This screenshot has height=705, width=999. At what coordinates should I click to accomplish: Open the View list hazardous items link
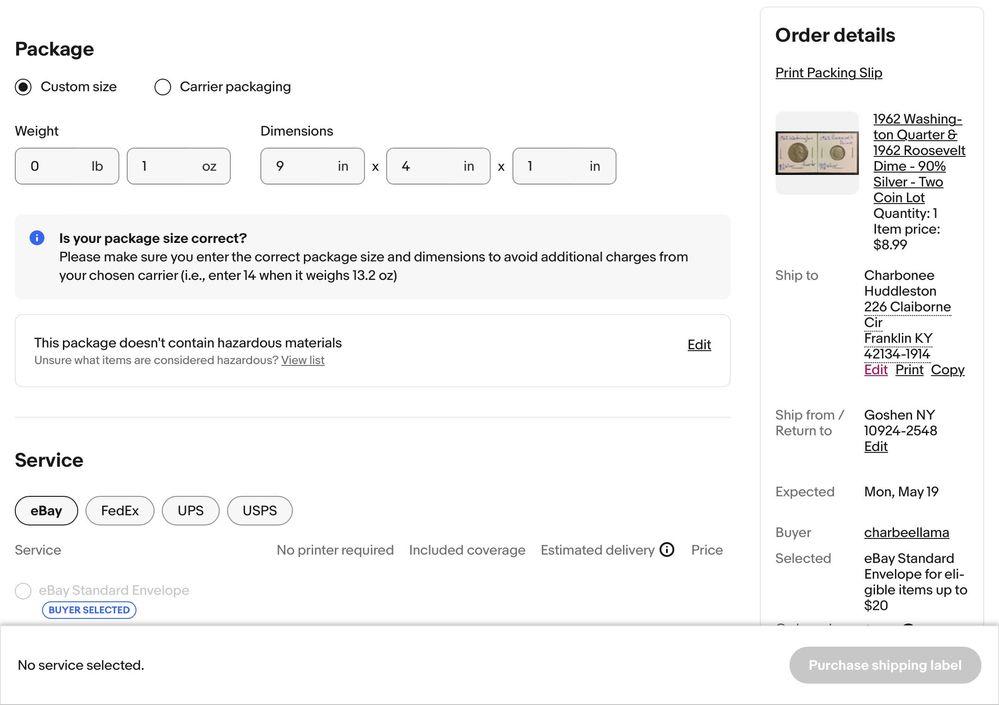(x=303, y=360)
